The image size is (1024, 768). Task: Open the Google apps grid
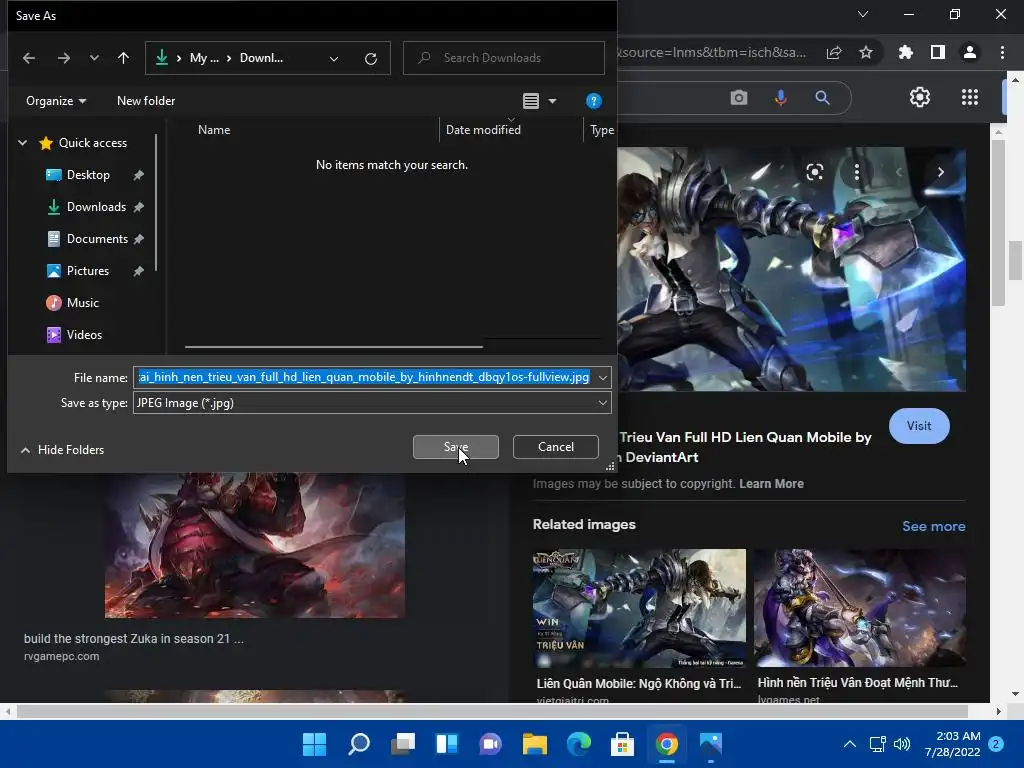[970, 98]
